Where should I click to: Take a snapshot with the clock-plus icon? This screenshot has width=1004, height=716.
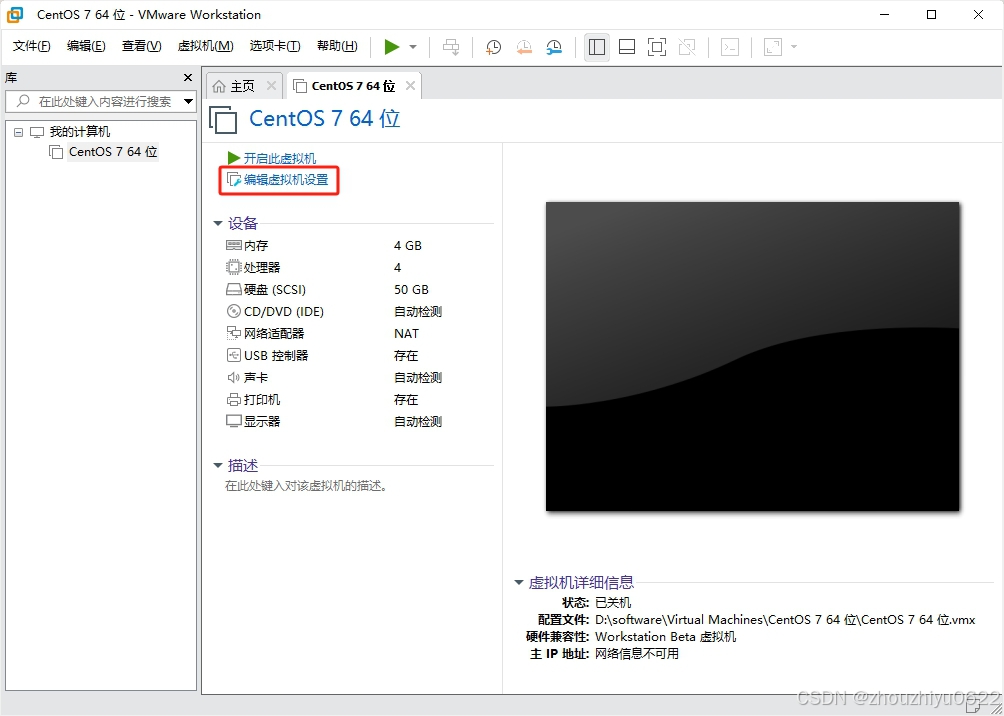(493, 47)
